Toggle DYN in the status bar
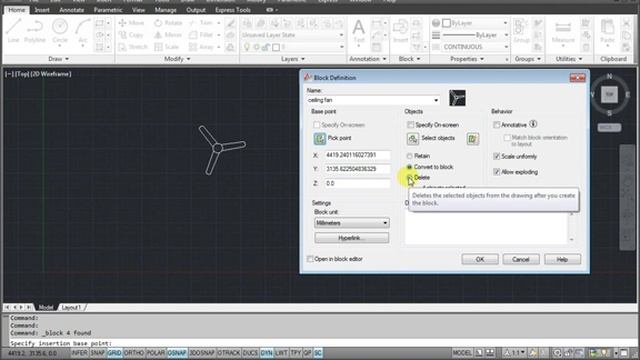Image resolution: width=640 pixels, height=360 pixels. 267,353
